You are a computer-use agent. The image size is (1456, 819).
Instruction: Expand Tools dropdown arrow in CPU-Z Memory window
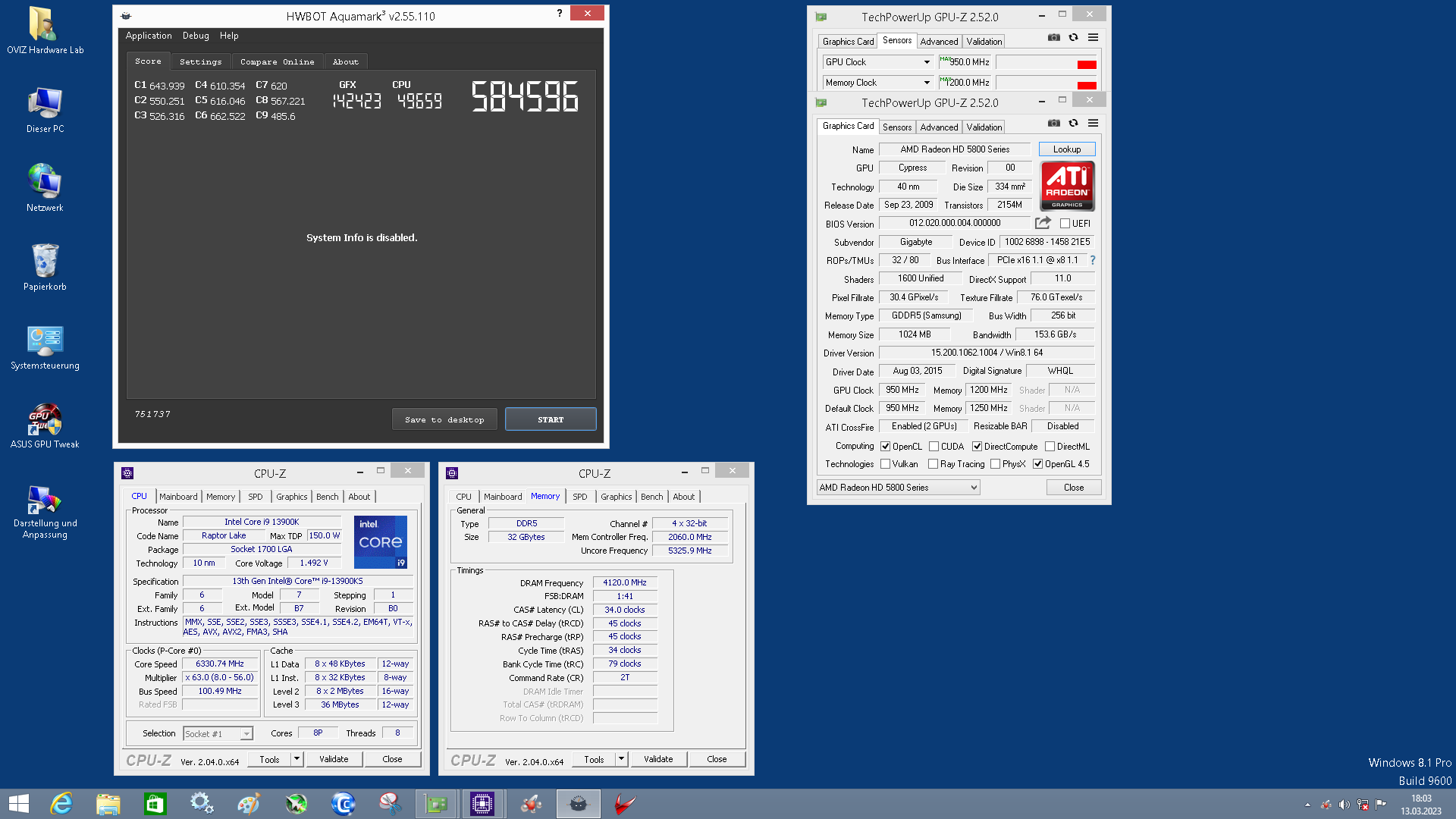[x=622, y=759]
